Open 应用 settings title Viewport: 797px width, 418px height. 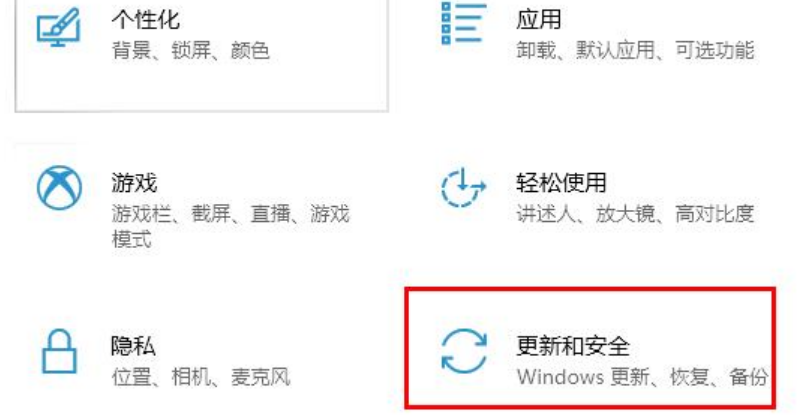(x=539, y=19)
